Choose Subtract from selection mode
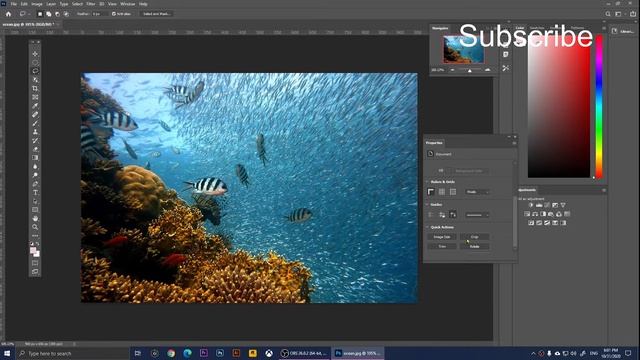 [58, 14]
